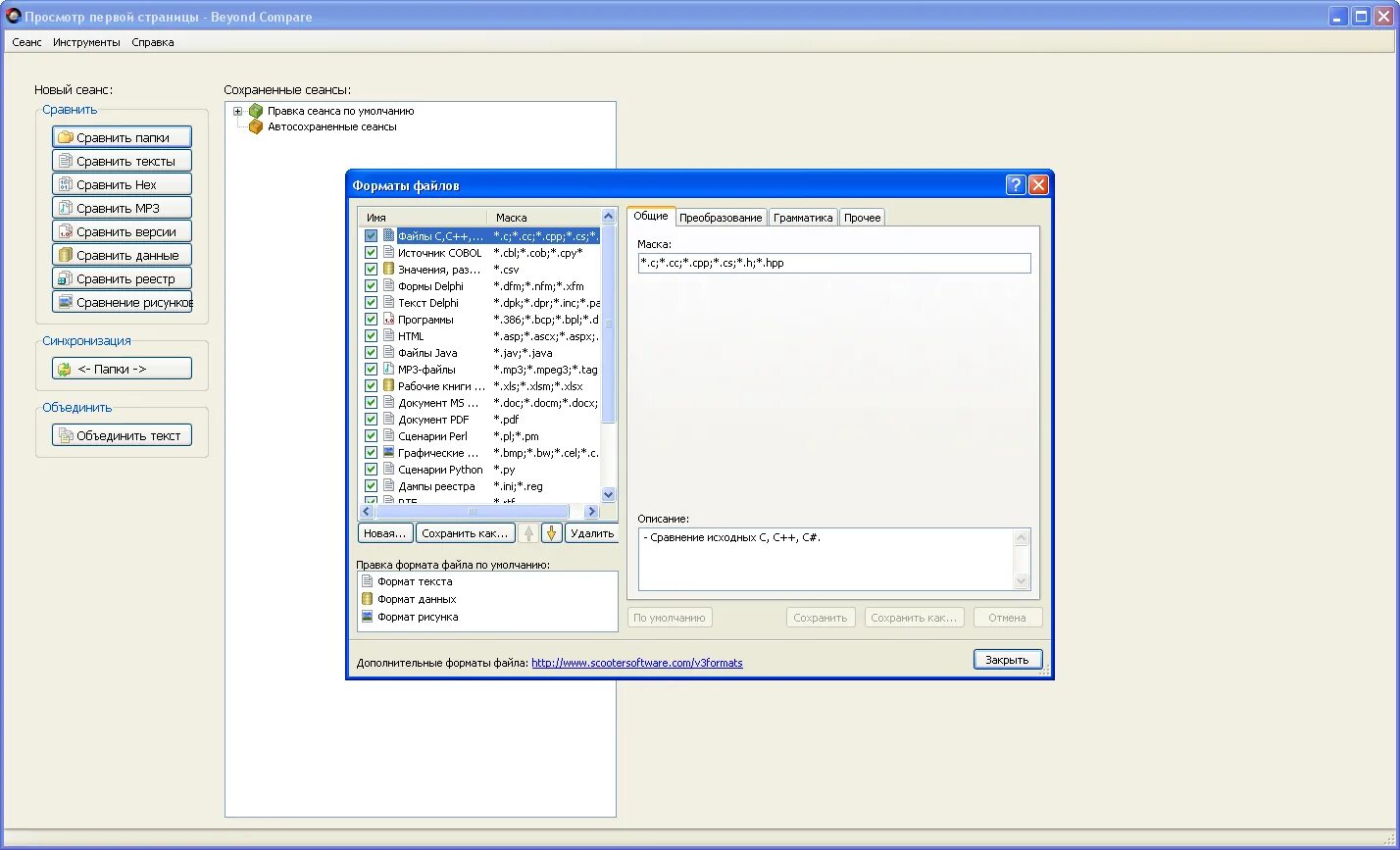Screen dimensions: 1400x850
Task: Click the Описание text area
Action: click(825, 559)
